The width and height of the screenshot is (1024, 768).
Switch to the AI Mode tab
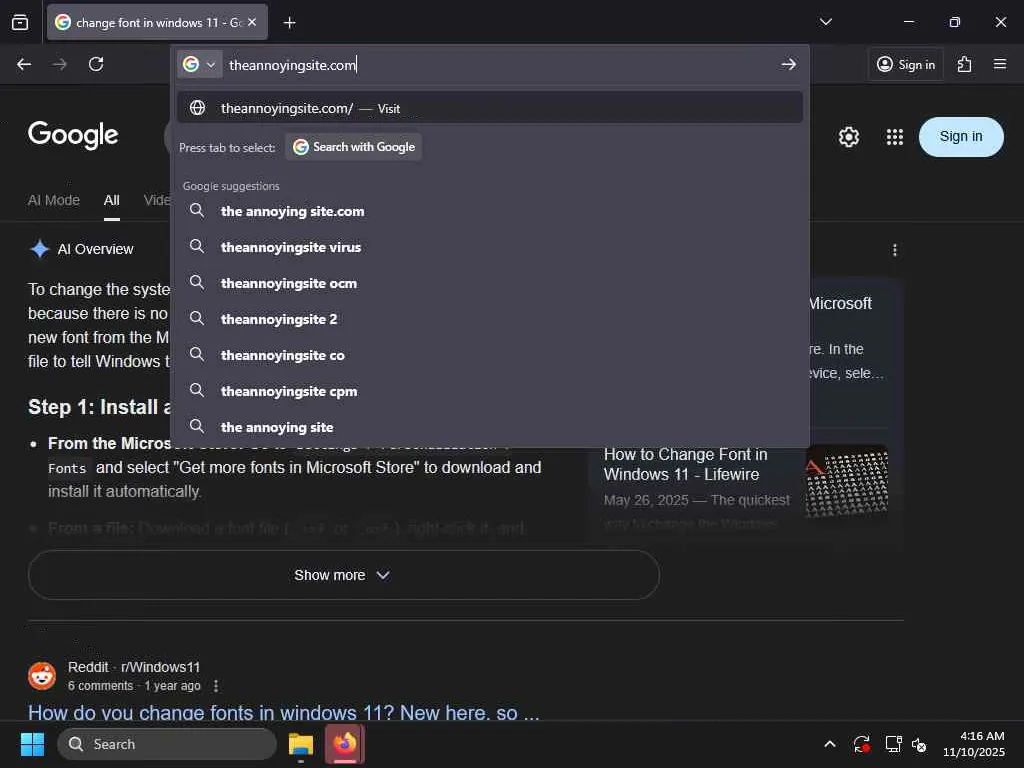[x=54, y=200]
